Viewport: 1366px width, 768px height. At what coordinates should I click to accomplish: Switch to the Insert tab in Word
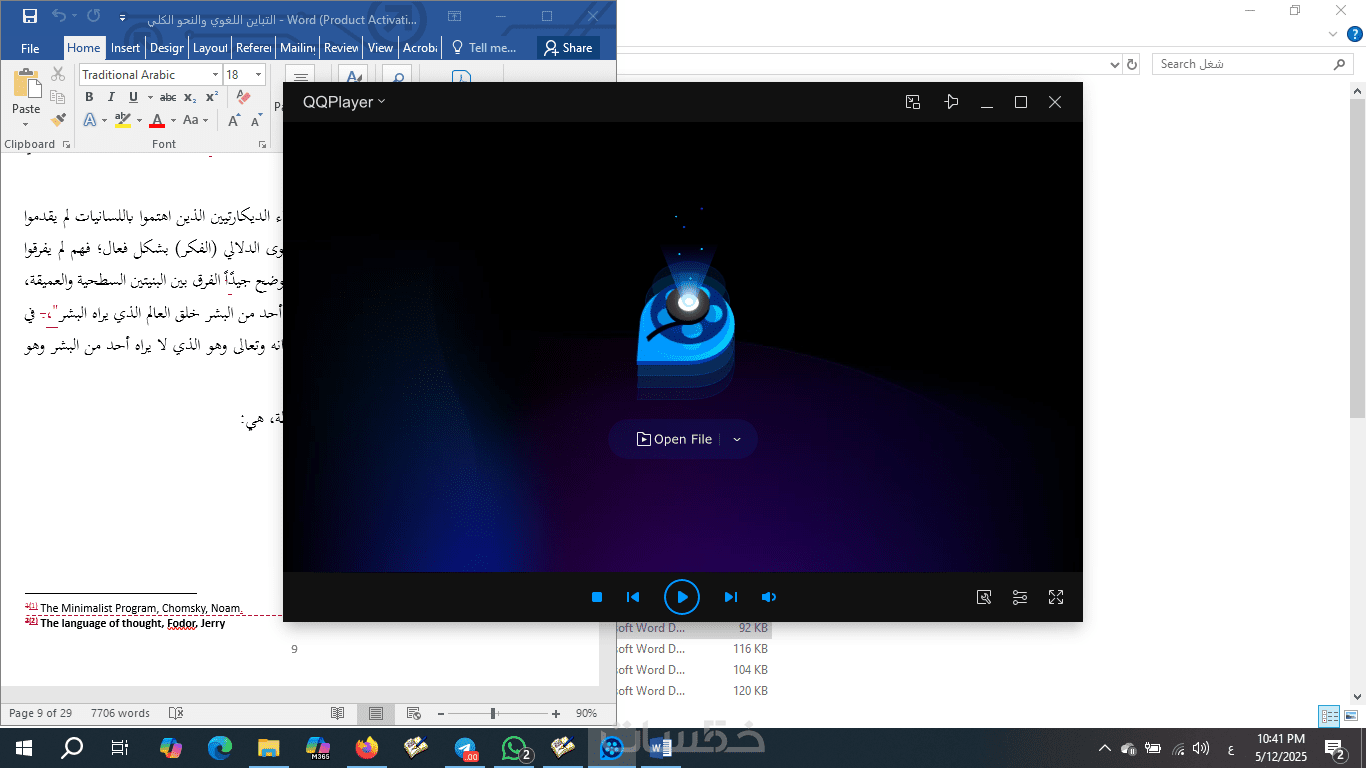click(126, 48)
